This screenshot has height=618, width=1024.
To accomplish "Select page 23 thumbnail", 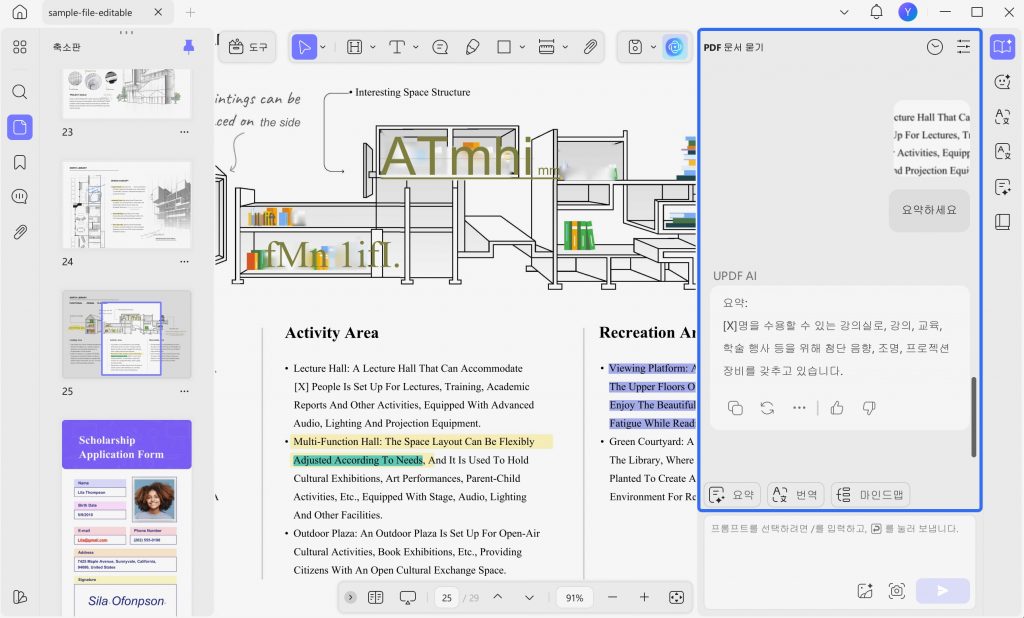I will [x=127, y=93].
